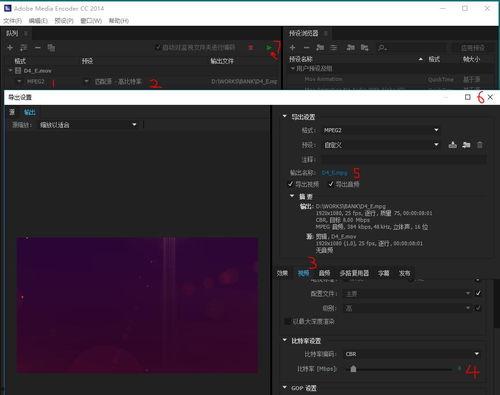This screenshot has height=395, width=500.
Task: Import preset icon in export settings
Action: click(466, 145)
